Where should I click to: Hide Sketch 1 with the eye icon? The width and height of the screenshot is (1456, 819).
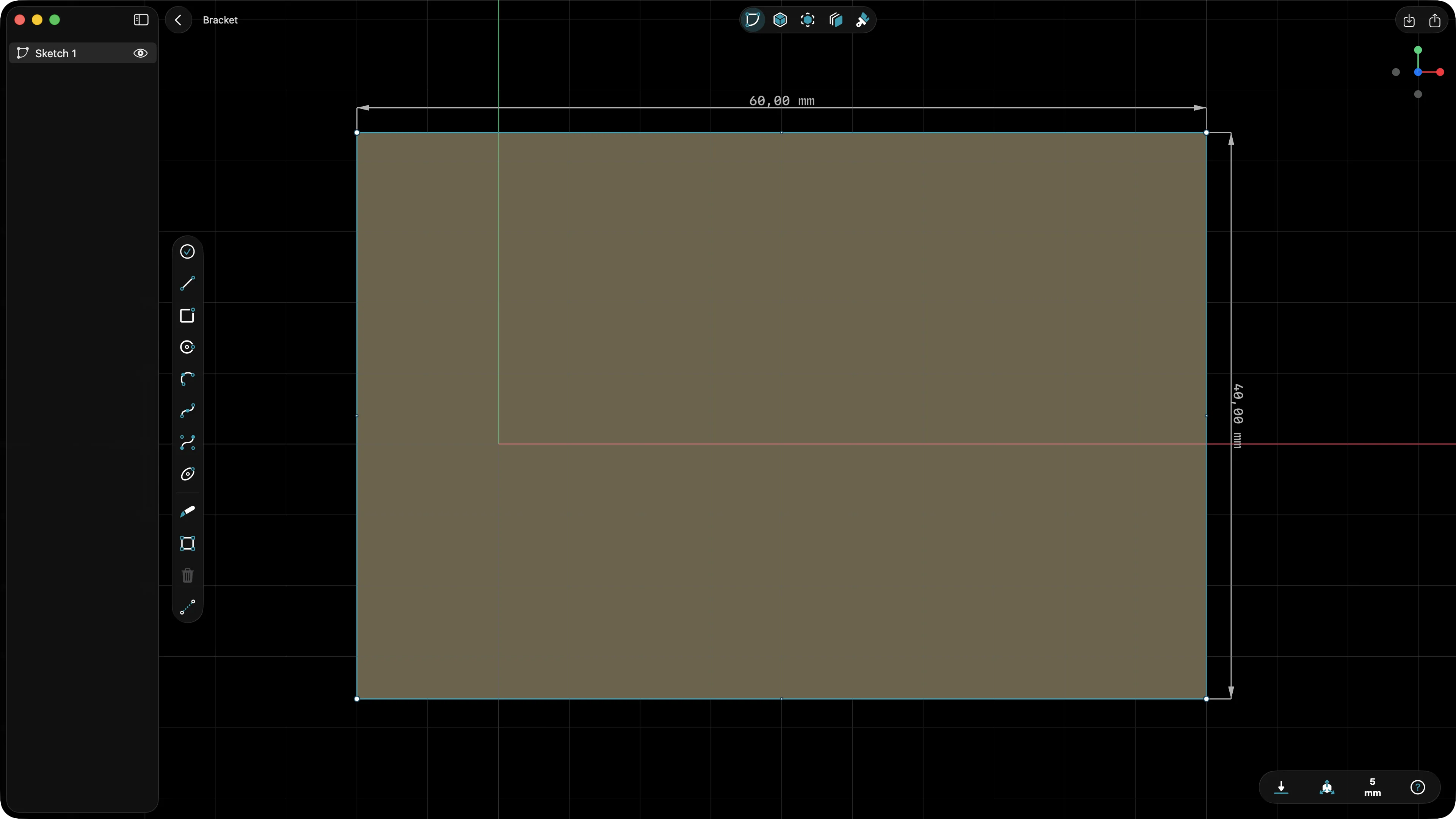[140, 53]
